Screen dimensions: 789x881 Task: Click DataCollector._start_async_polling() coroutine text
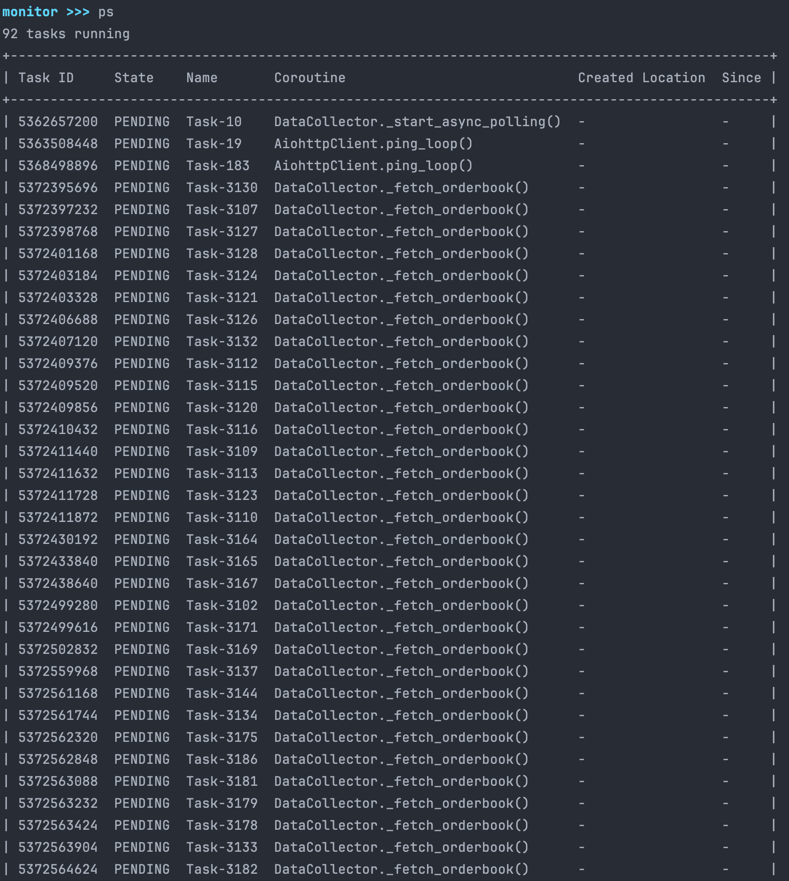click(418, 122)
